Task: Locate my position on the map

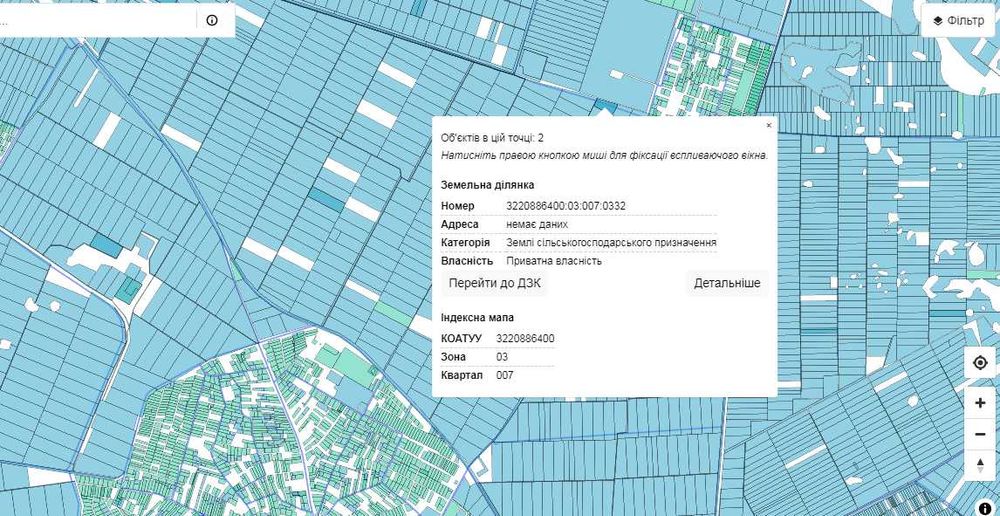Action: point(980,363)
